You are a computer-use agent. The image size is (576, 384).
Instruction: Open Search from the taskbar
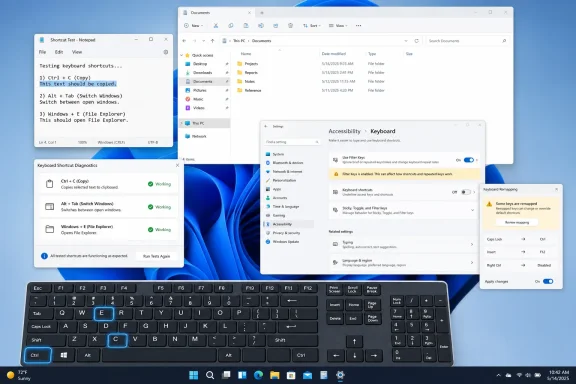click(x=210, y=375)
